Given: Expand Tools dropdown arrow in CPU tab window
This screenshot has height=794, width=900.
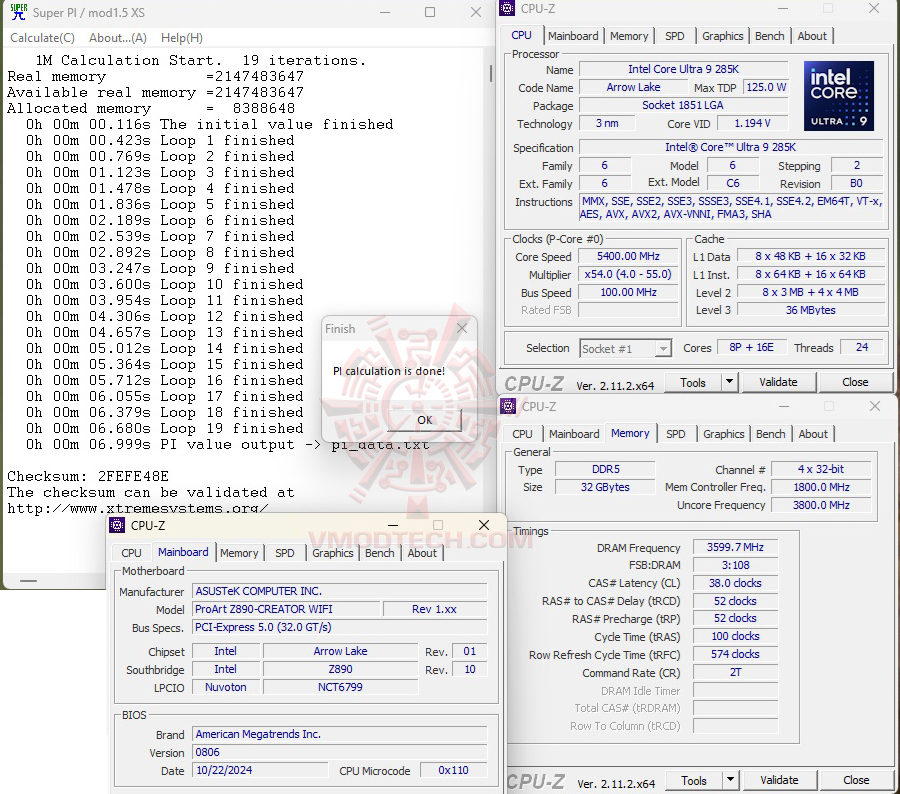Looking at the screenshot, I should tap(729, 382).
